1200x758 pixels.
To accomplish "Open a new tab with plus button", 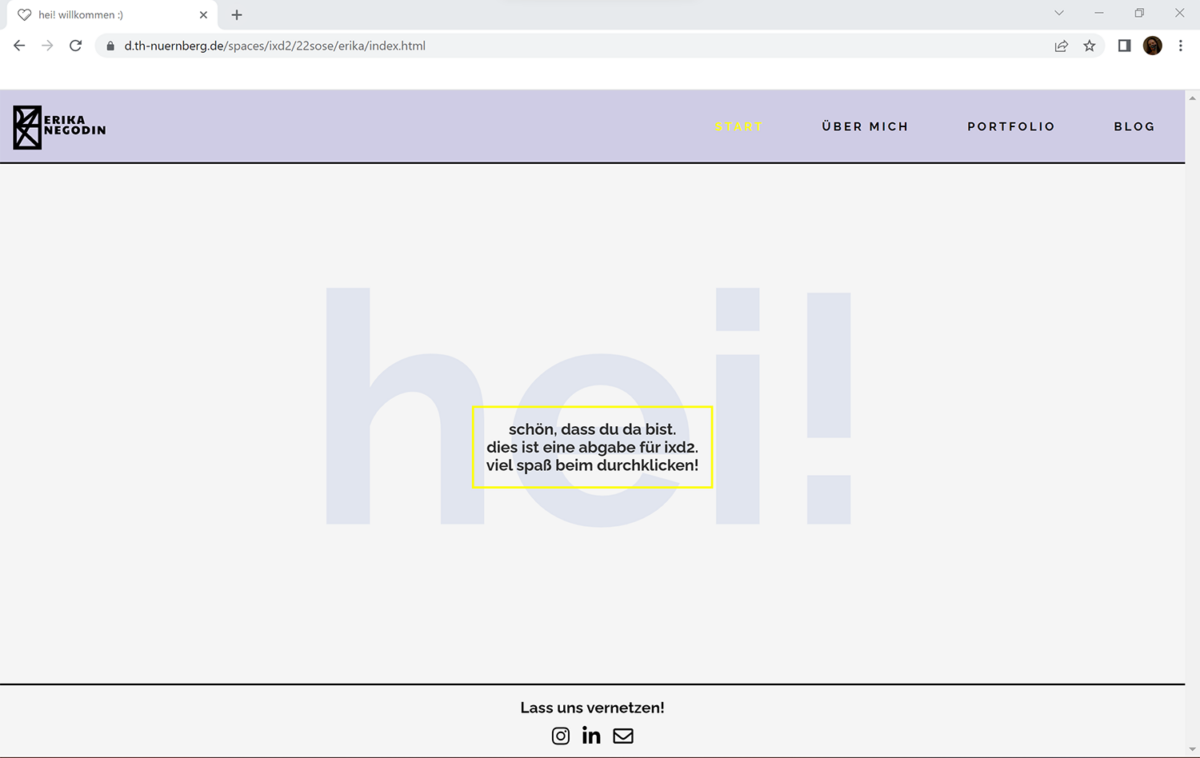I will coord(237,15).
